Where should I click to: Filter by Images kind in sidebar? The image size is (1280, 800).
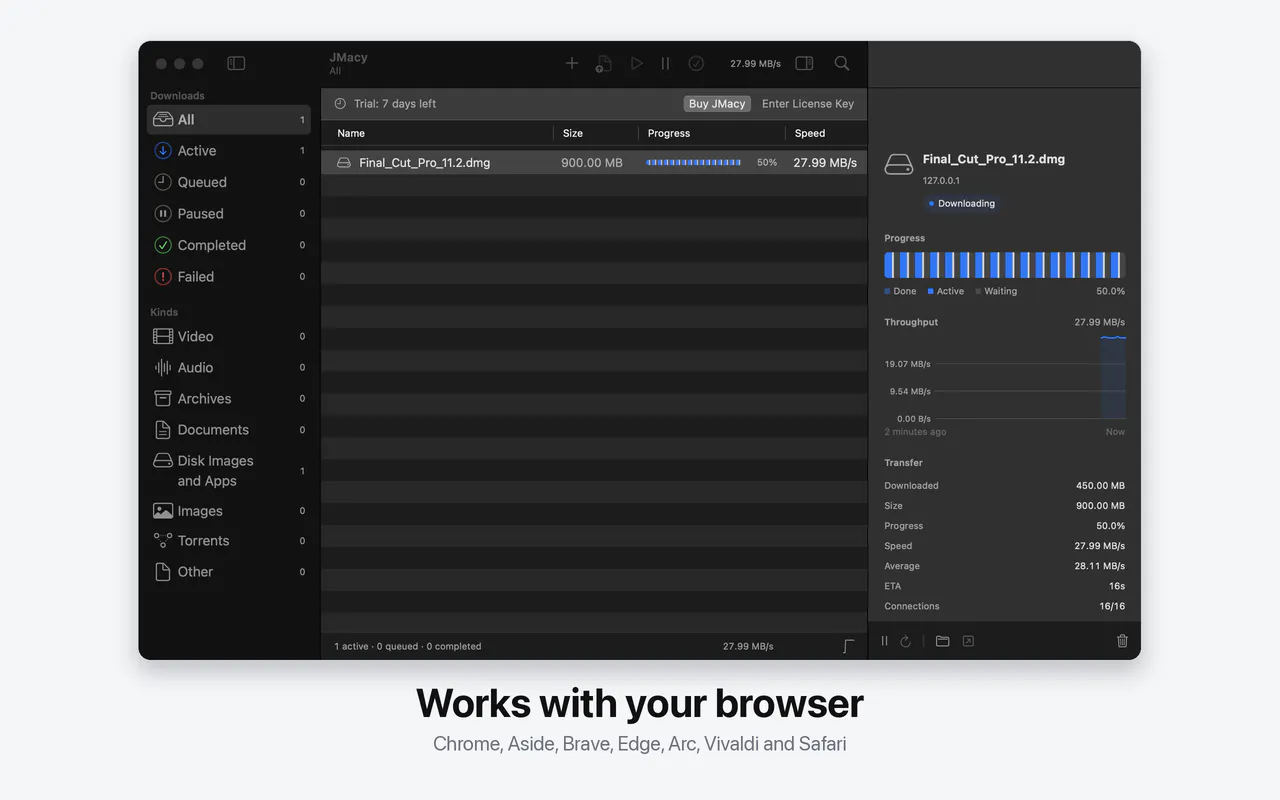(229, 511)
